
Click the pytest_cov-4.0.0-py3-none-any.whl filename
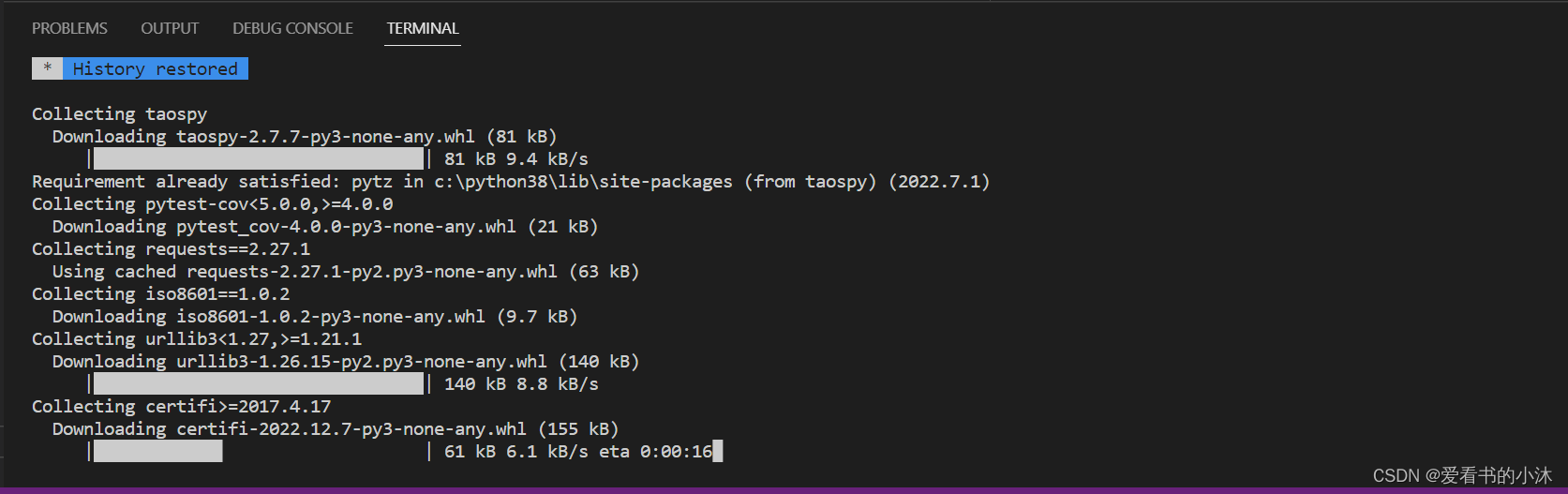click(346, 226)
